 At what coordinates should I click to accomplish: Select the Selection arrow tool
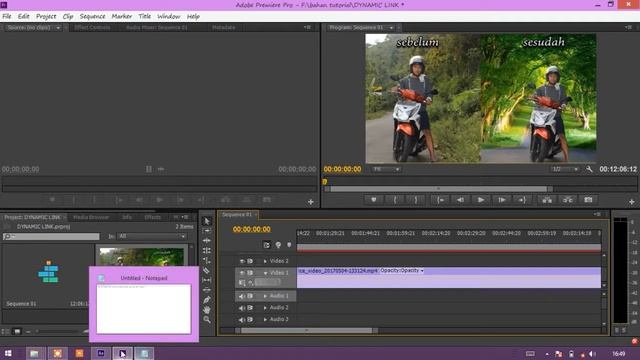click(207, 221)
